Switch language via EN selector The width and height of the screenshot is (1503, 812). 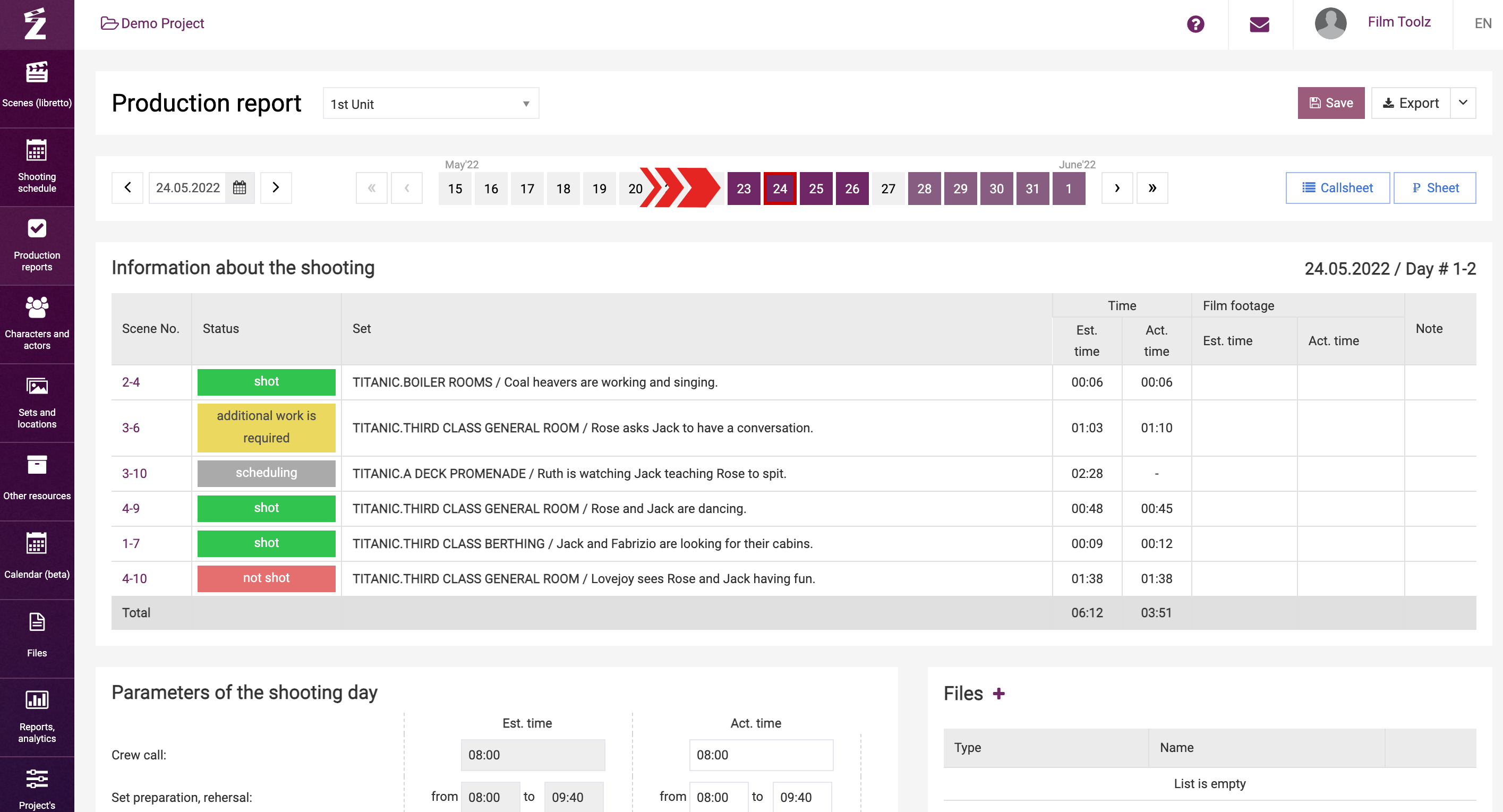coord(1483,23)
